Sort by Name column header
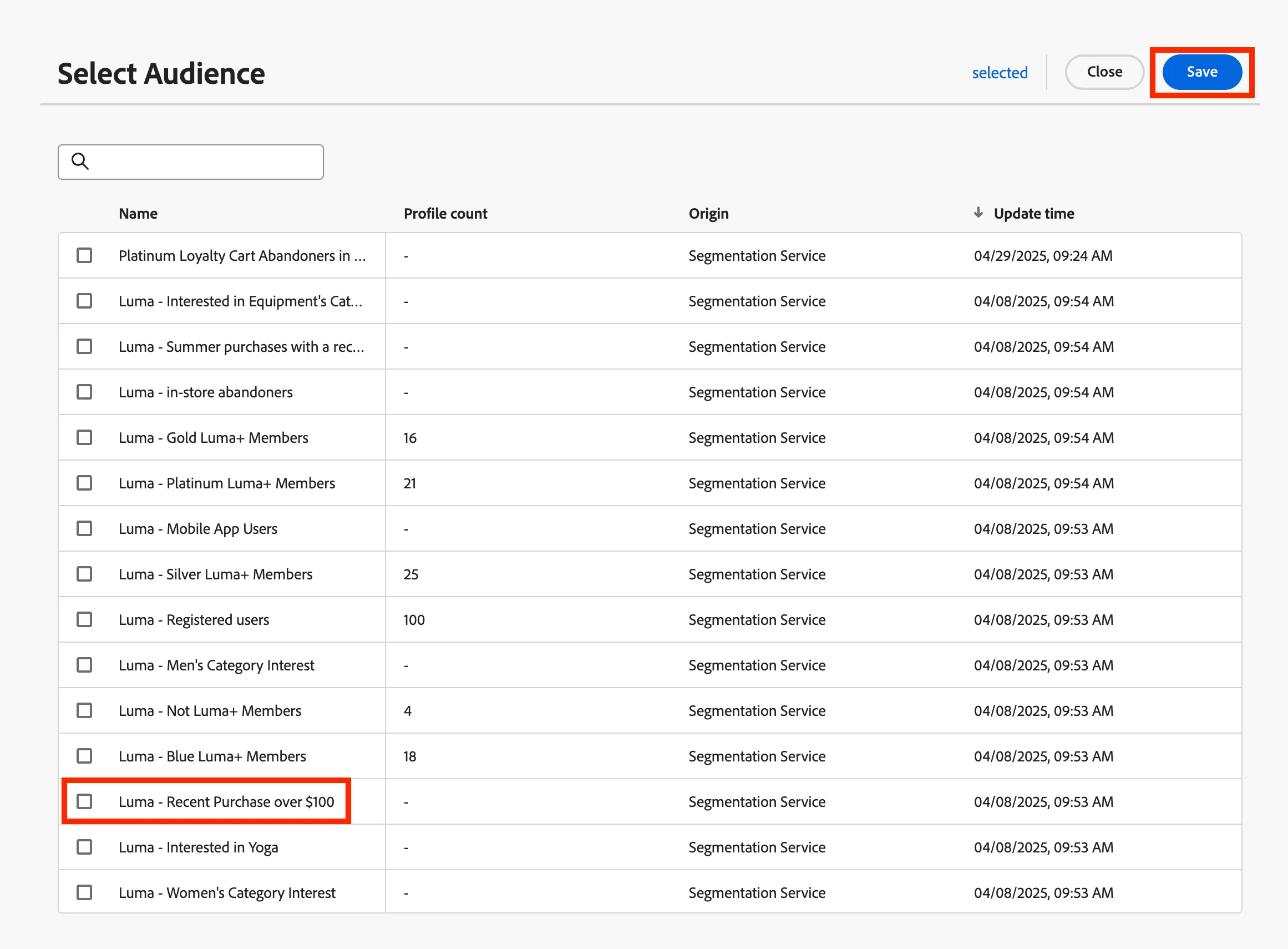The width and height of the screenshot is (1288, 949). [138, 214]
